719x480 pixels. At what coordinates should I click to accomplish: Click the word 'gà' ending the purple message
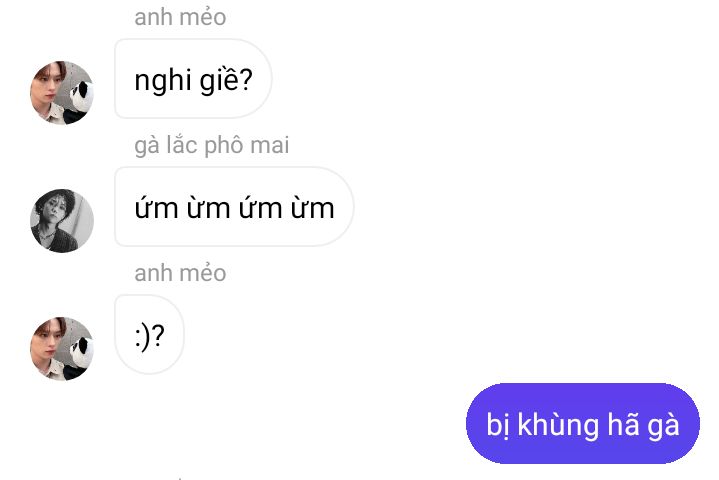(x=663, y=425)
